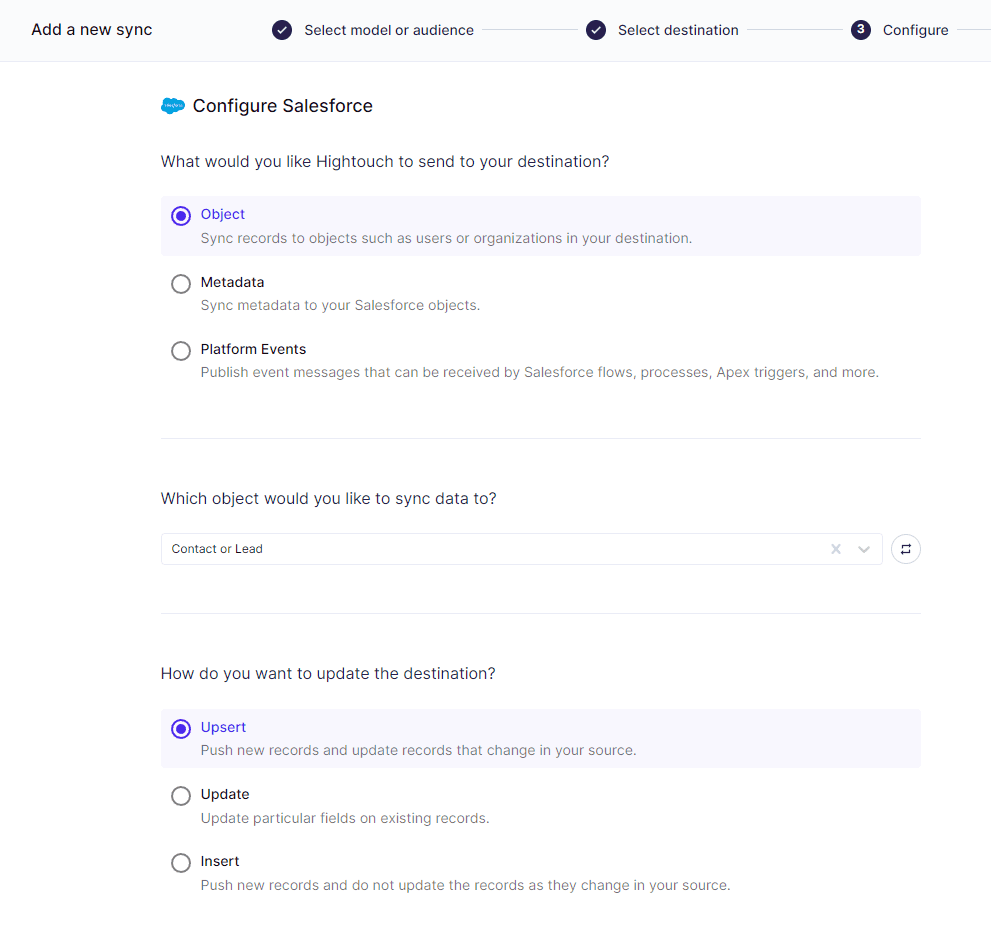Click the Configure step label
Image resolution: width=991 pixels, height=940 pixels.
tap(915, 30)
